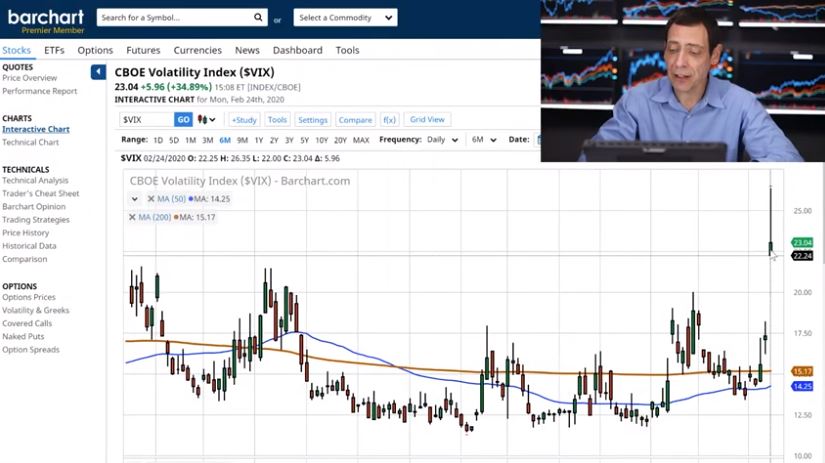This screenshot has width=825, height=463.
Task: Open Technical Analysis link
Action: click(35, 180)
